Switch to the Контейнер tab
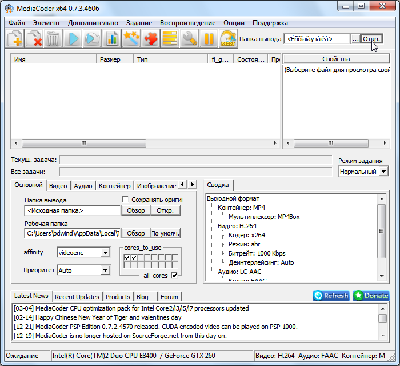Image resolution: width=400 pixels, height=366 pixels. coord(114,186)
